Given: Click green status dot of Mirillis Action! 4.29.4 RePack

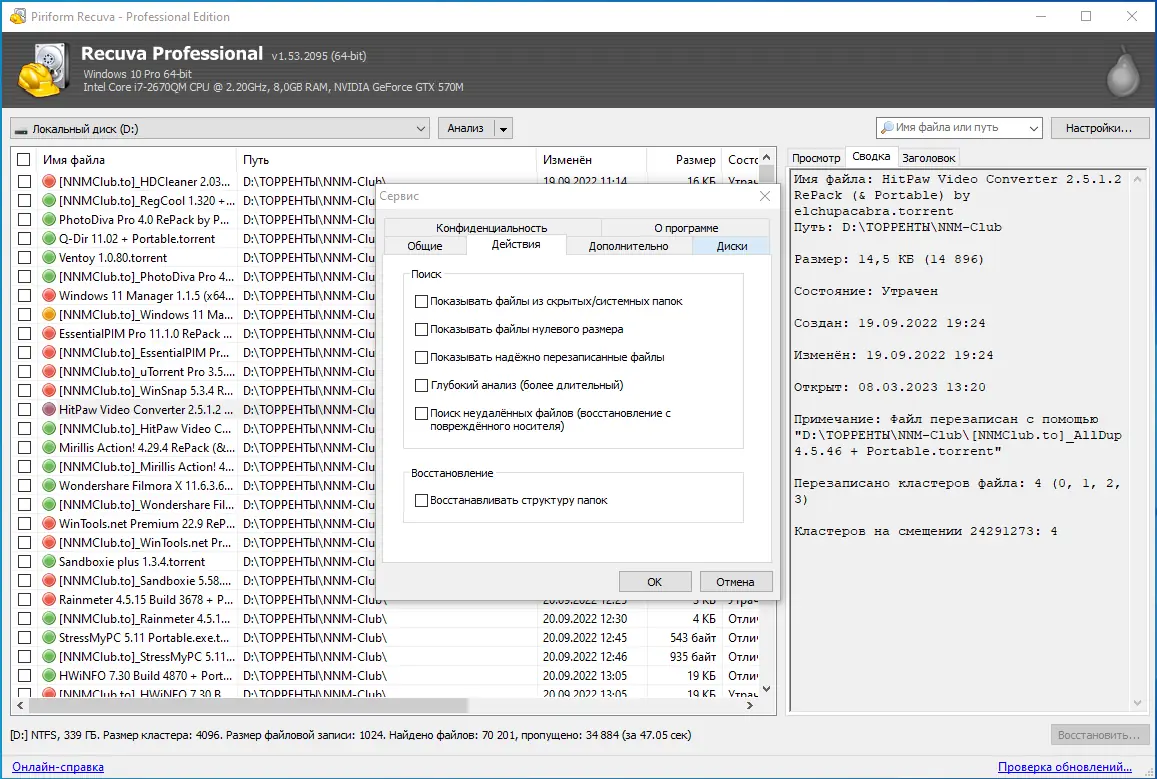Looking at the screenshot, I should (49, 448).
